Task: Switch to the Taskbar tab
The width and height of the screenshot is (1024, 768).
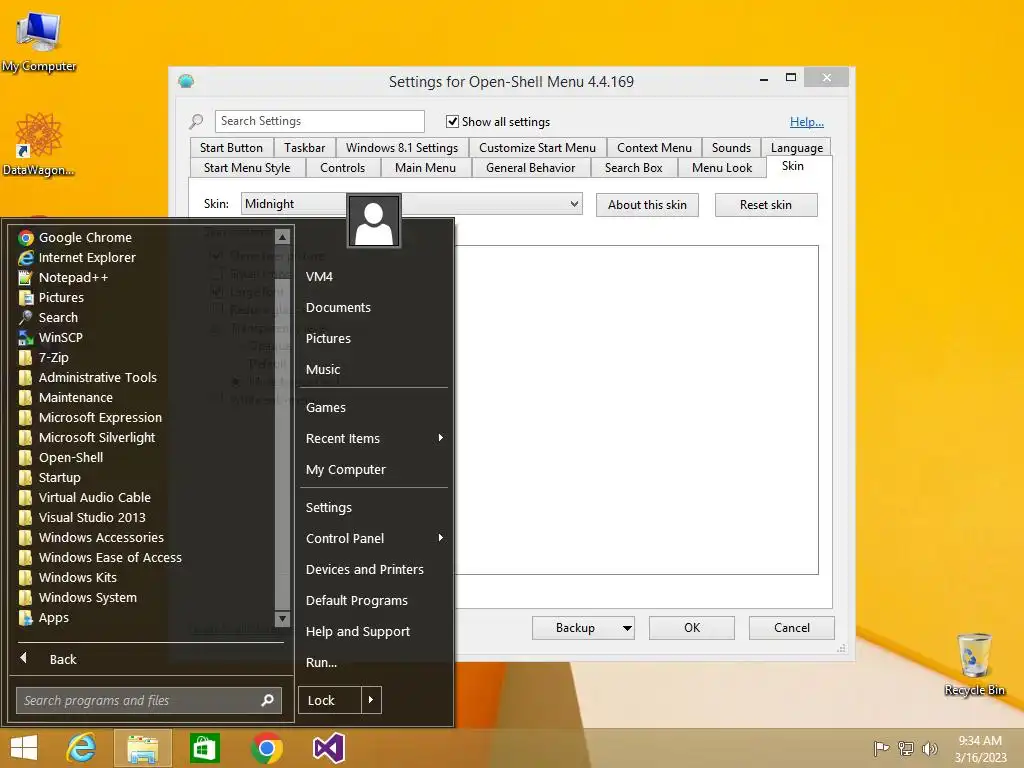Action: coord(304,148)
